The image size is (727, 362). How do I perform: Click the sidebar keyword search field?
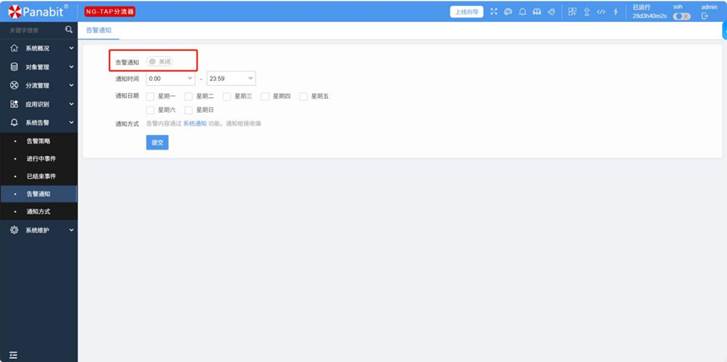click(33, 30)
